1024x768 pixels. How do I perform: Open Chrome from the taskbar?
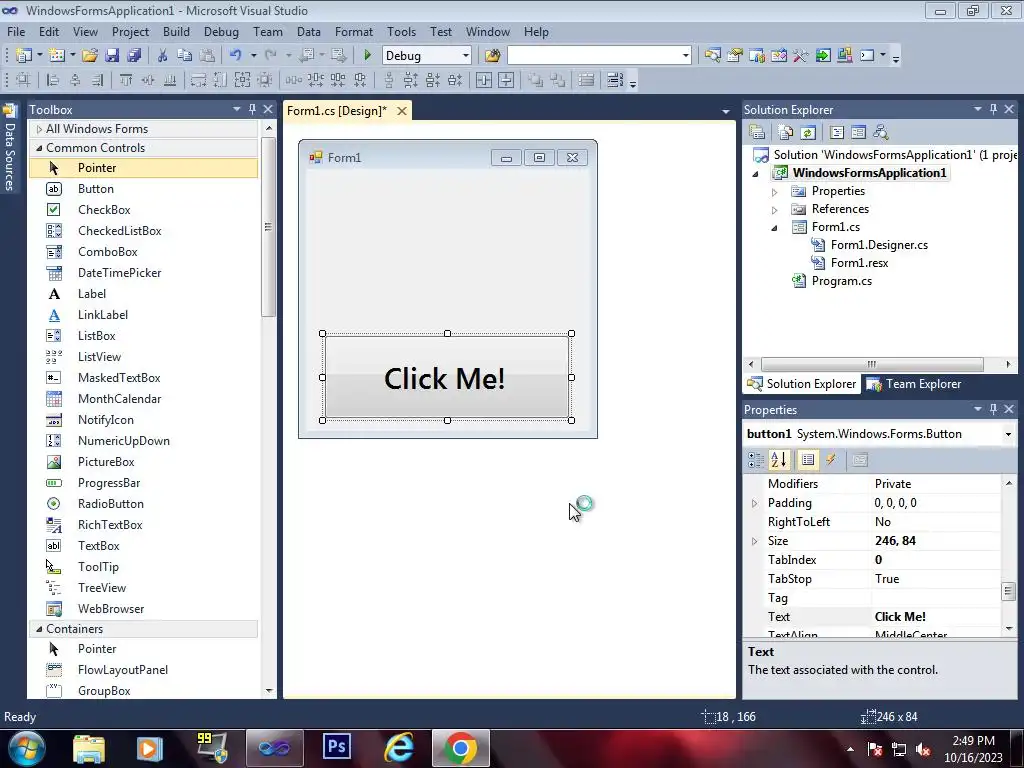[460, 747]
